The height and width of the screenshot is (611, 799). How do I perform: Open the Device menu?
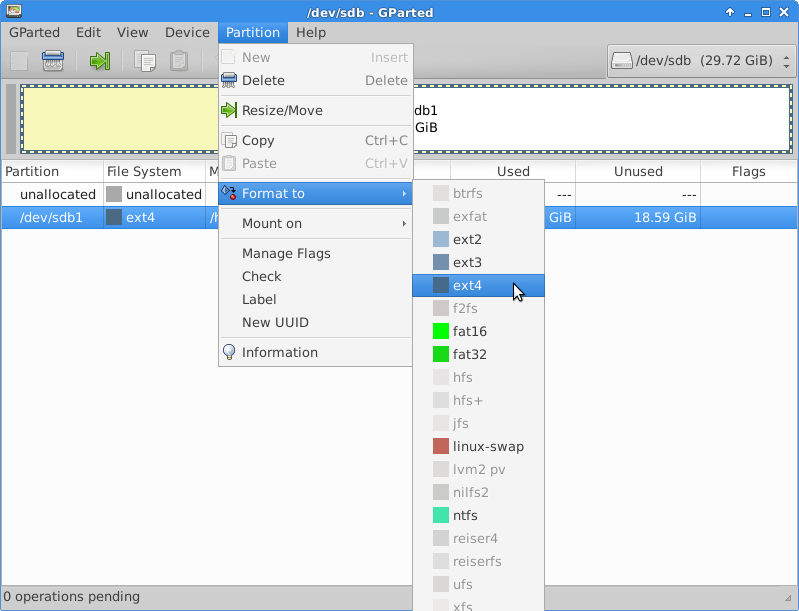(x=187, y=33)
